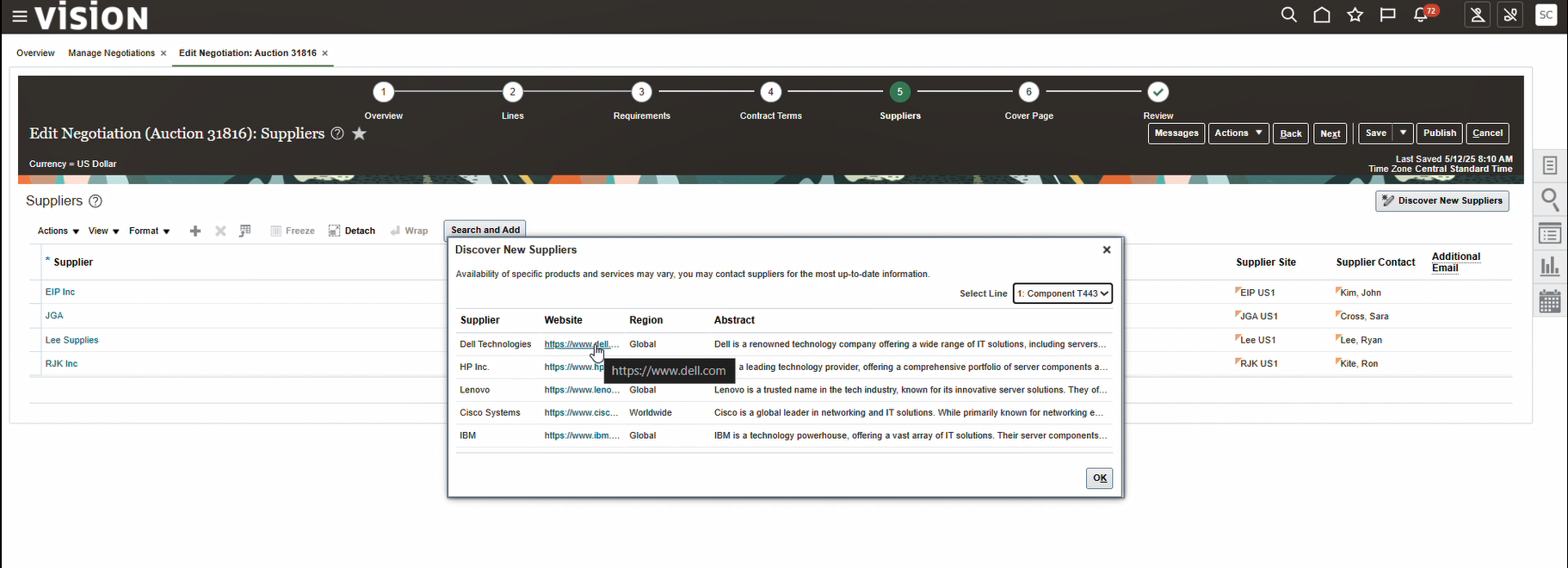This screenshot has height=568, width=1568.
Task: Open the calendar icon in right sidebar
Action: [1550, 301]
